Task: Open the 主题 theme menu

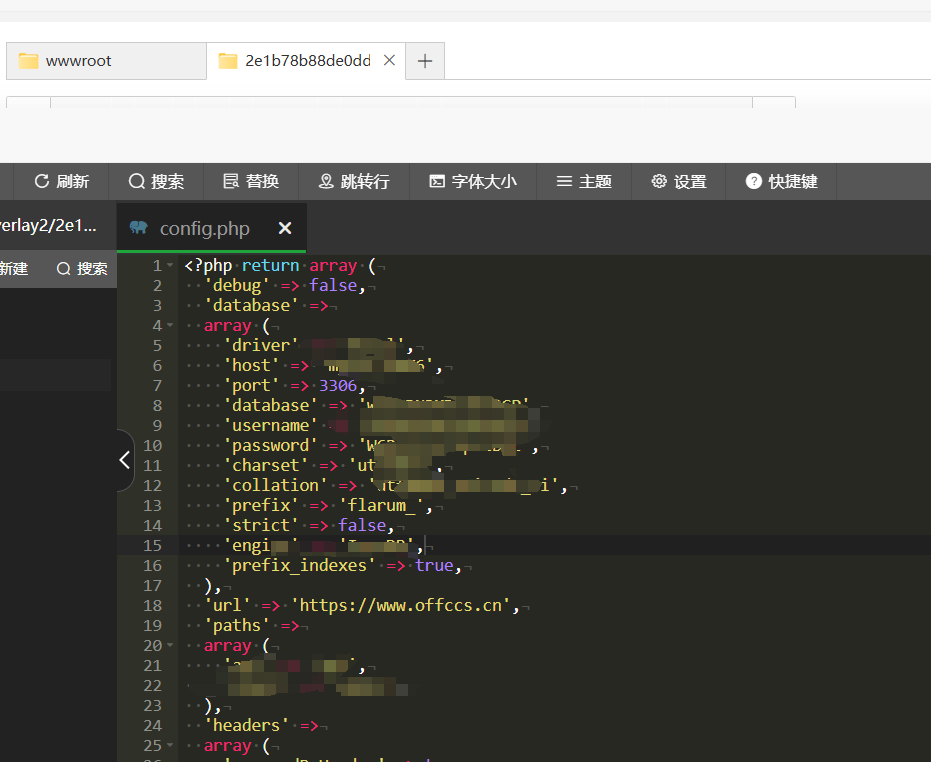Action: click(584, 181)
